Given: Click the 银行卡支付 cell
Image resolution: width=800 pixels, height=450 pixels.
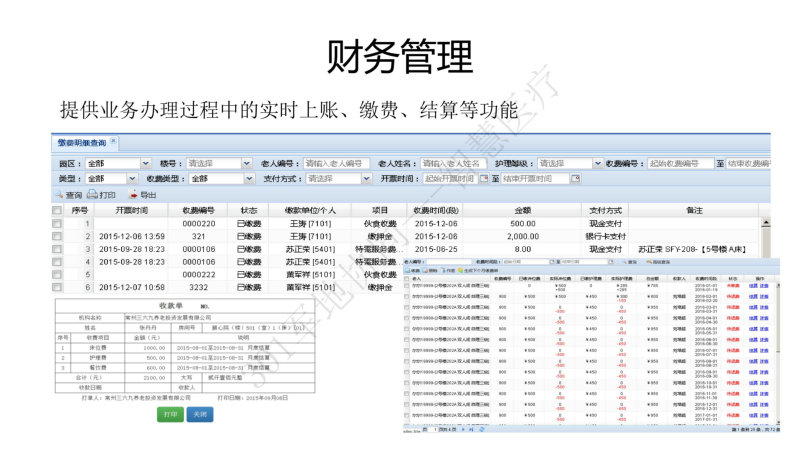Looking at the screenshot, I should tap(605, 236).
